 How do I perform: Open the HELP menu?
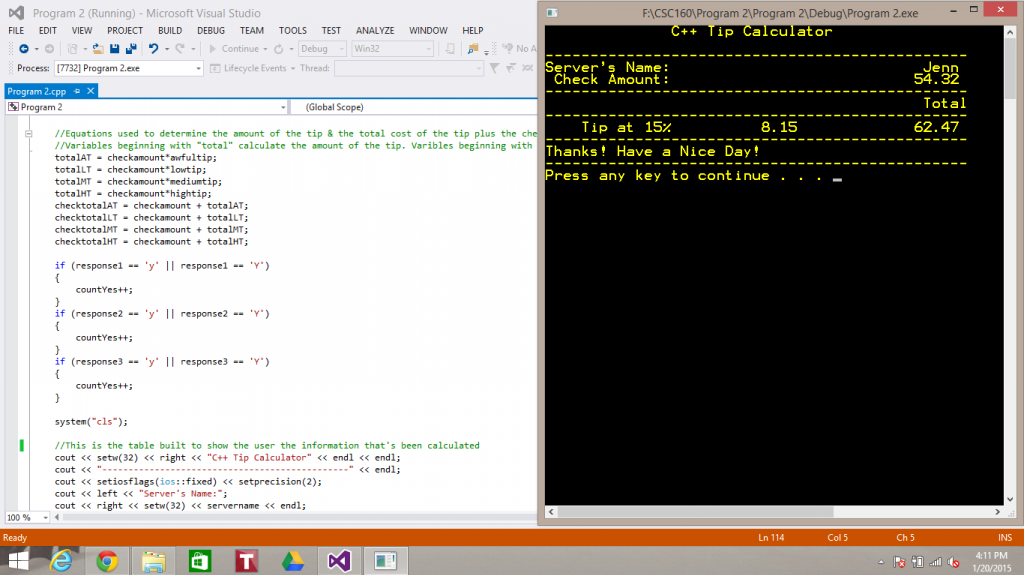[x=473, y=31]
